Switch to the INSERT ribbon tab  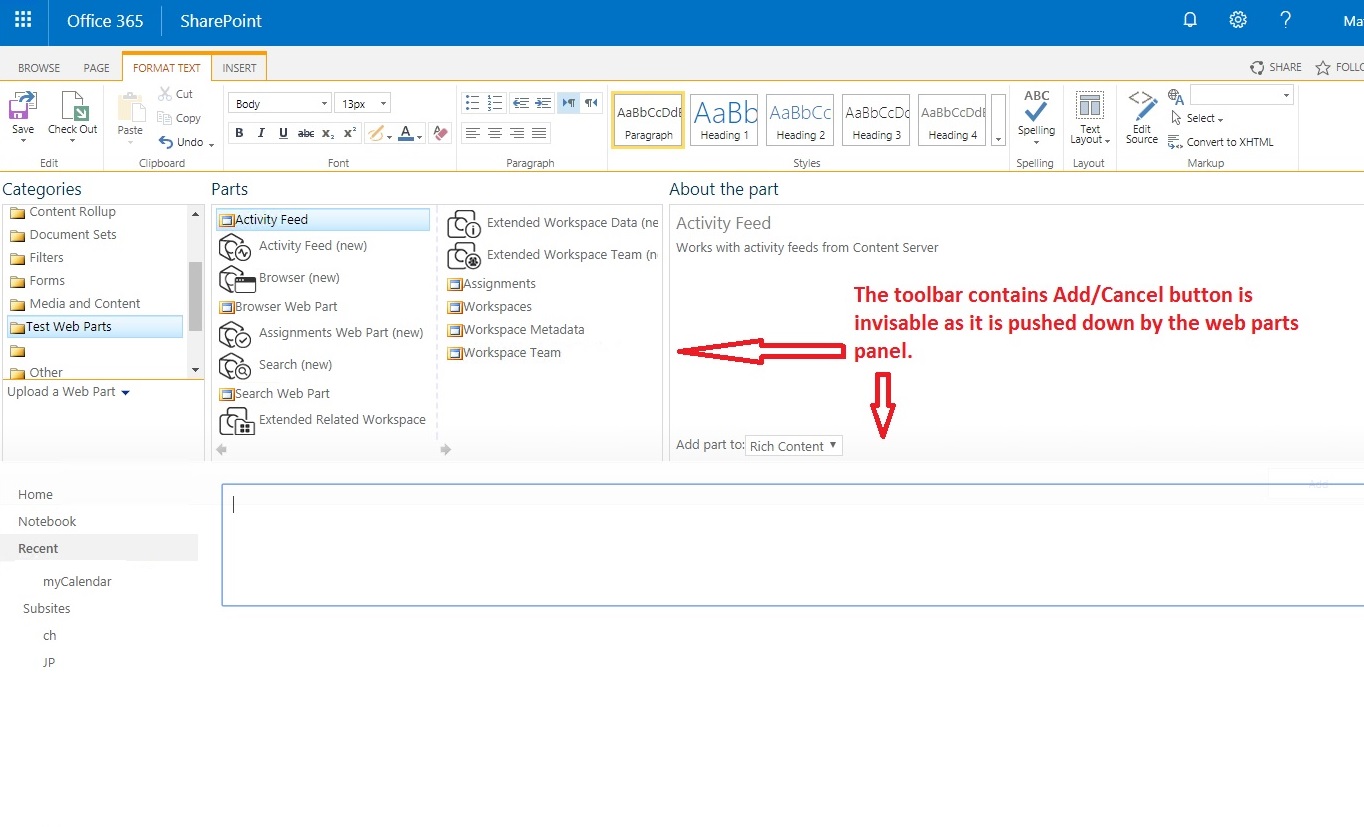pos(239,67)
